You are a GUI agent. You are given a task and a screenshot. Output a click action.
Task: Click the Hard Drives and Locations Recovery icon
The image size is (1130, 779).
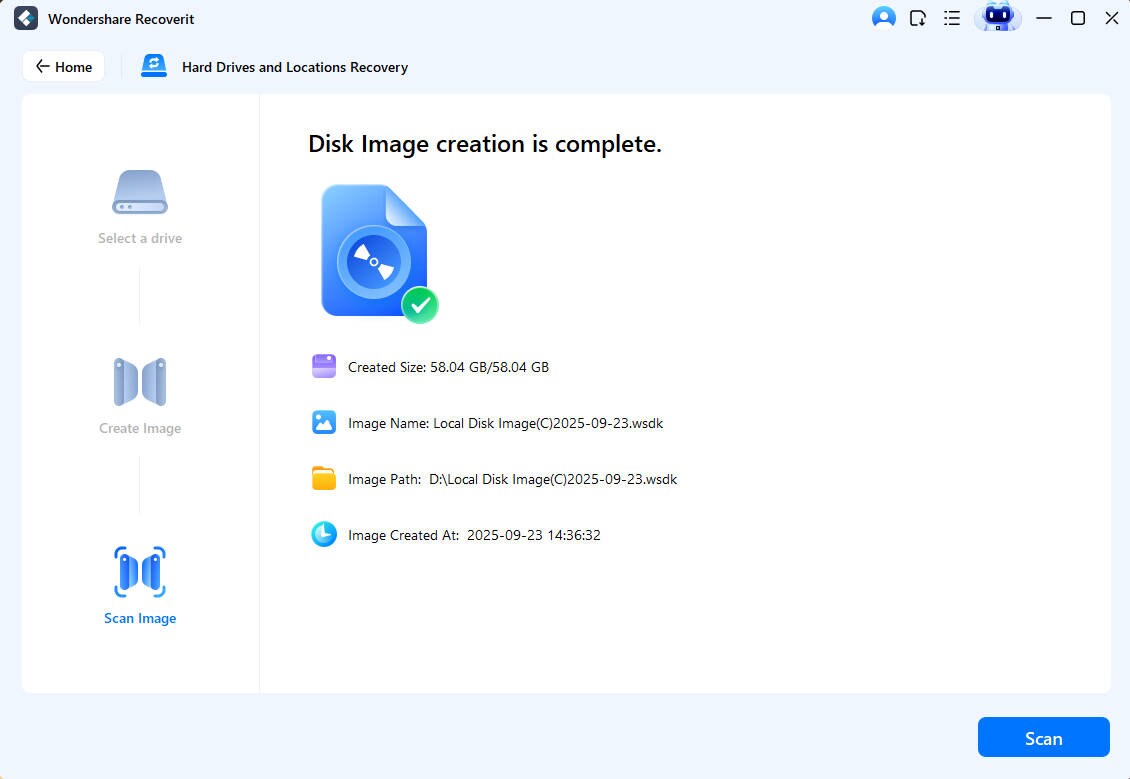153,65
